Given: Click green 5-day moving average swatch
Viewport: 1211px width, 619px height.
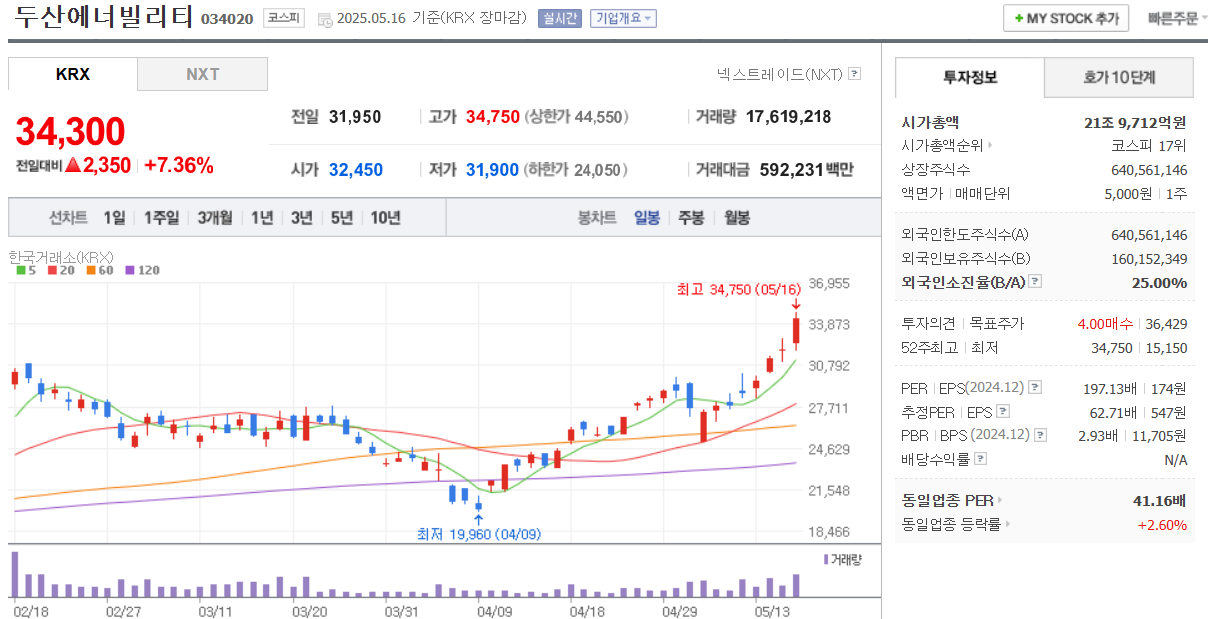Looking at the screenshot, I should (x=21, y=270).
